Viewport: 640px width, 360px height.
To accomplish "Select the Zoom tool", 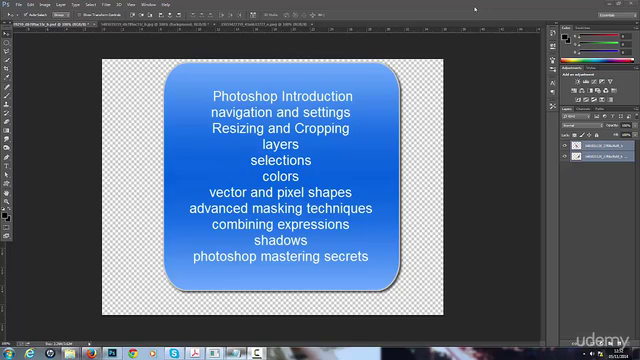I will [6, 201].
